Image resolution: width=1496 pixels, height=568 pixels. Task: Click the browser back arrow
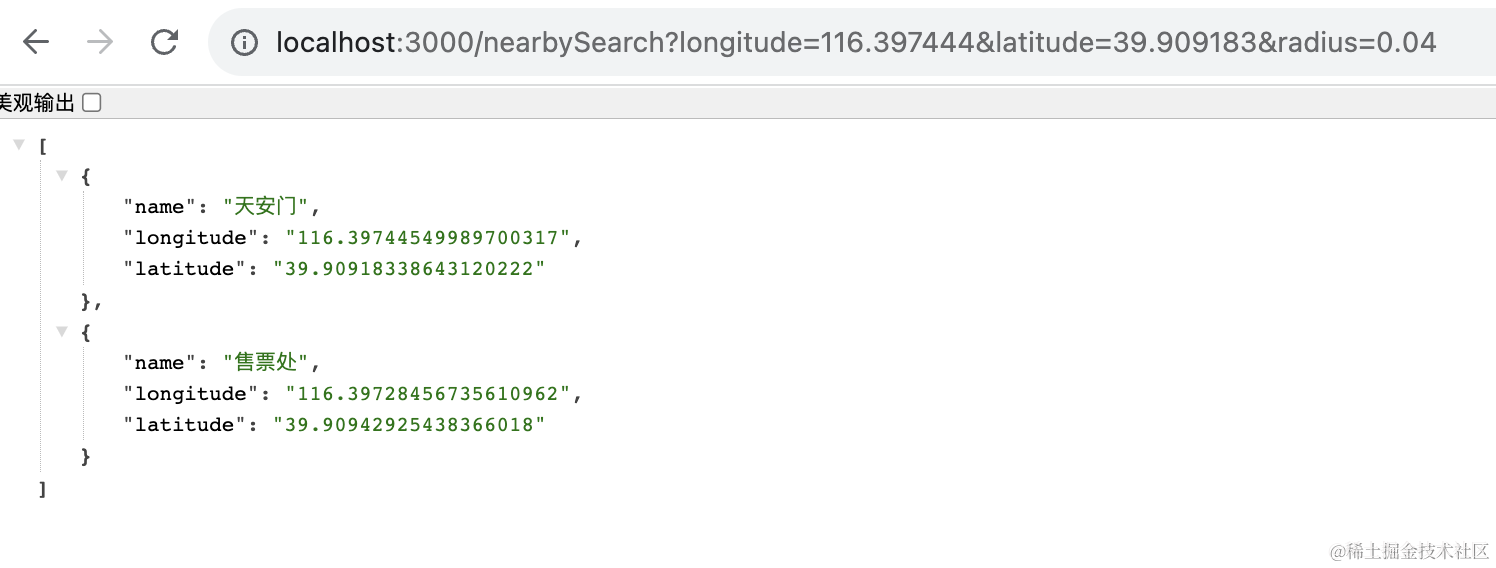pos(36,42)
